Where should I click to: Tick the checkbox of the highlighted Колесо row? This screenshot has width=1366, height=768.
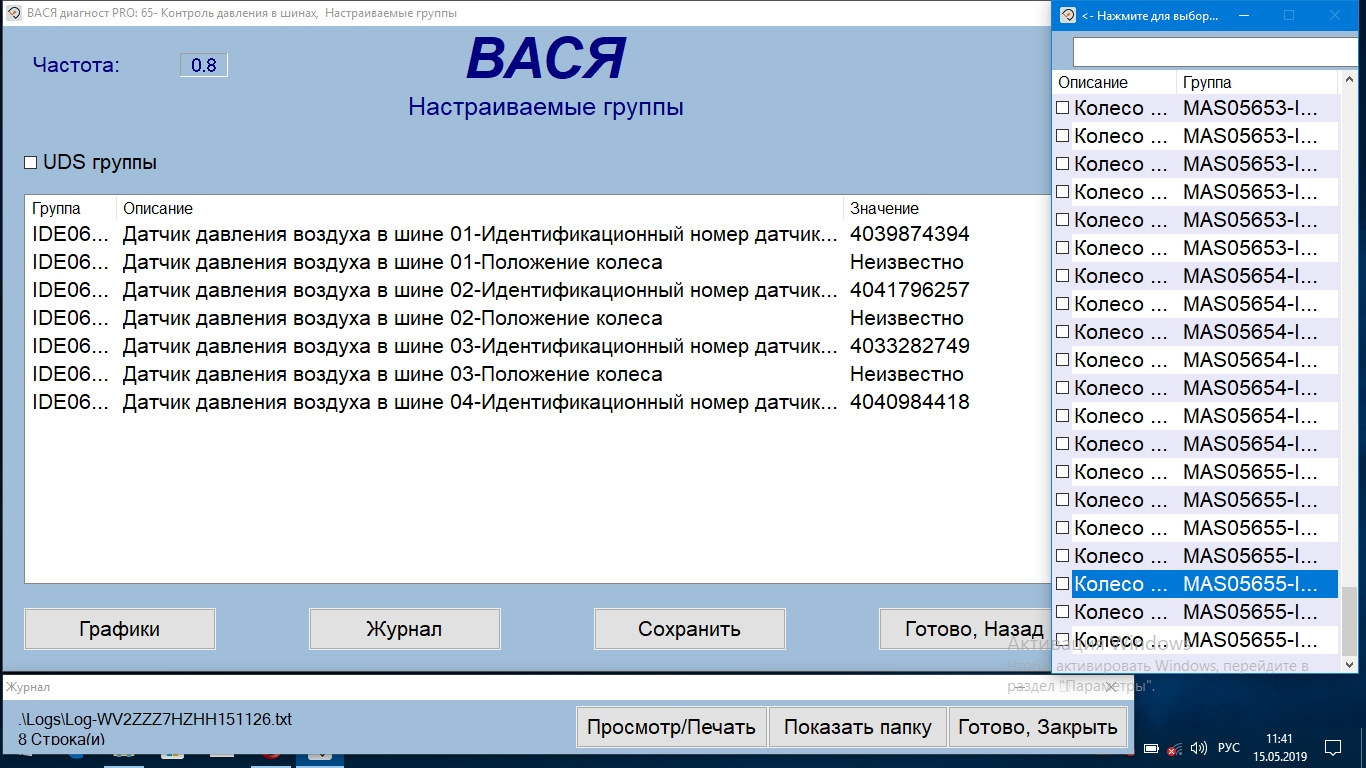[x=1063, y=584]
